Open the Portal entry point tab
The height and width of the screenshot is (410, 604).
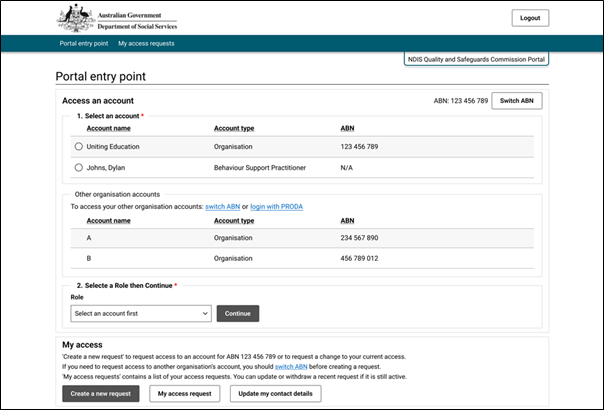click(83, 44)
